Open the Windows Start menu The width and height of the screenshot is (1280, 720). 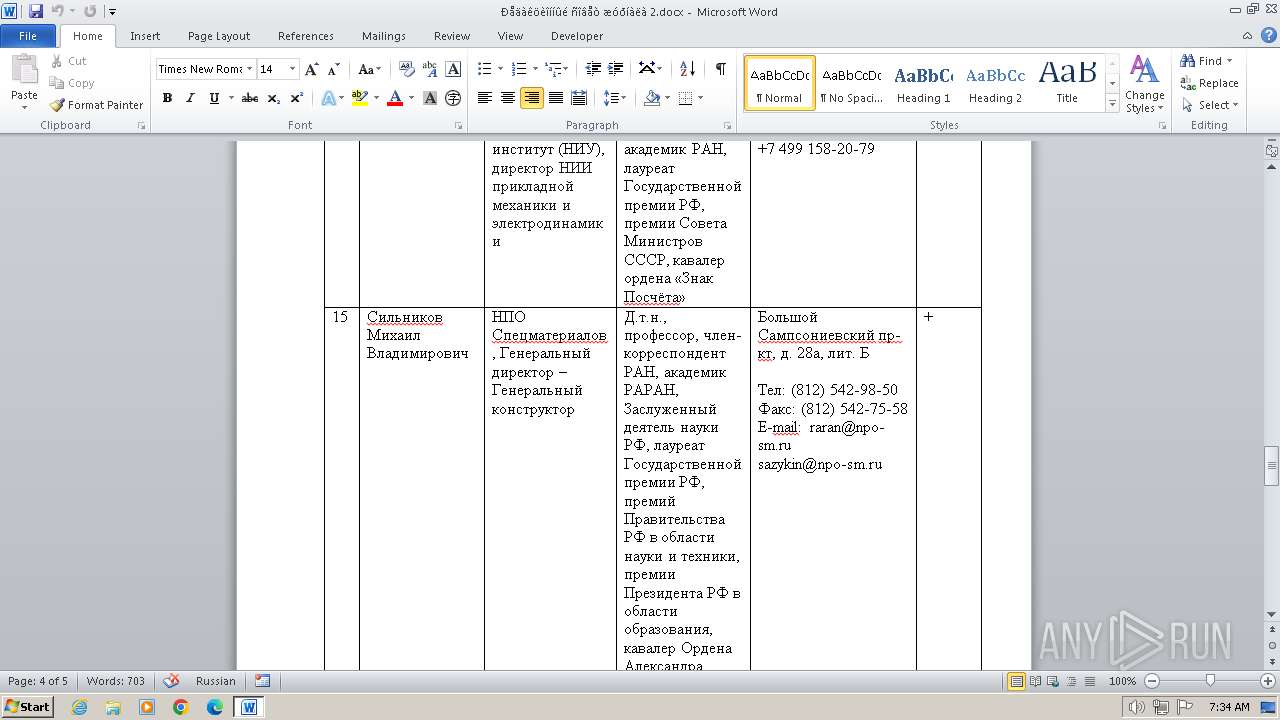(27, 707)
